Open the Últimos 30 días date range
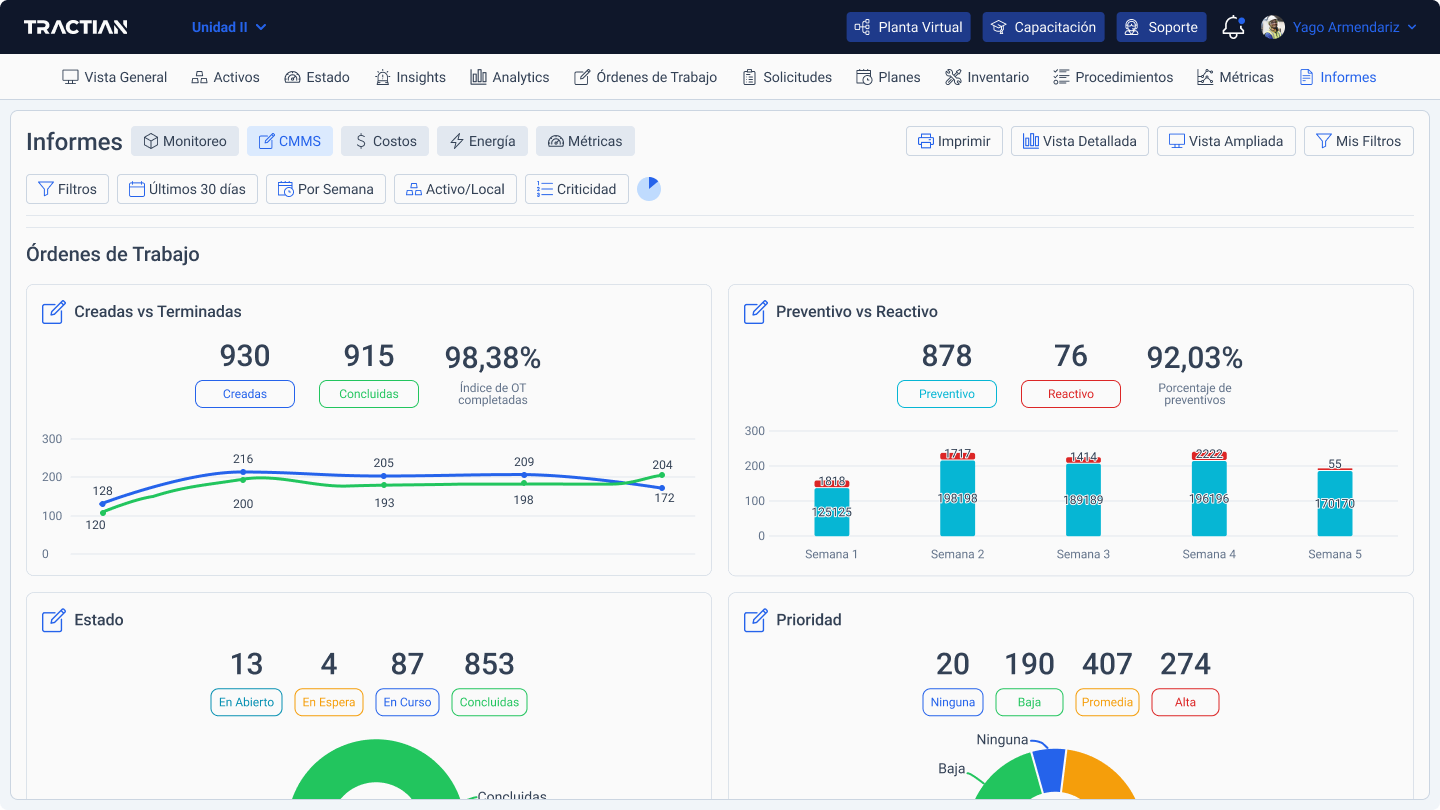Viewport: 1440px width, 810px height. [188, 189]
